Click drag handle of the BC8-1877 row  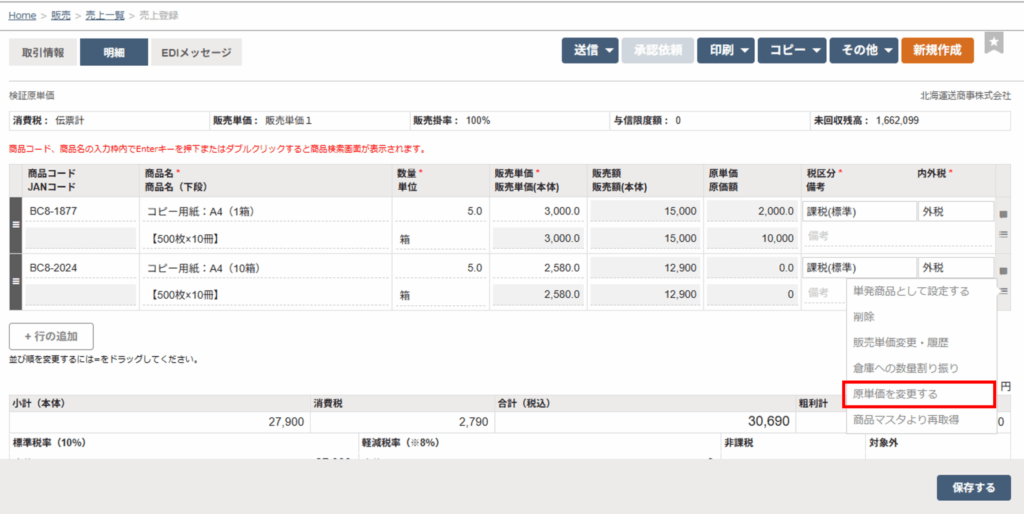(15, 225)
